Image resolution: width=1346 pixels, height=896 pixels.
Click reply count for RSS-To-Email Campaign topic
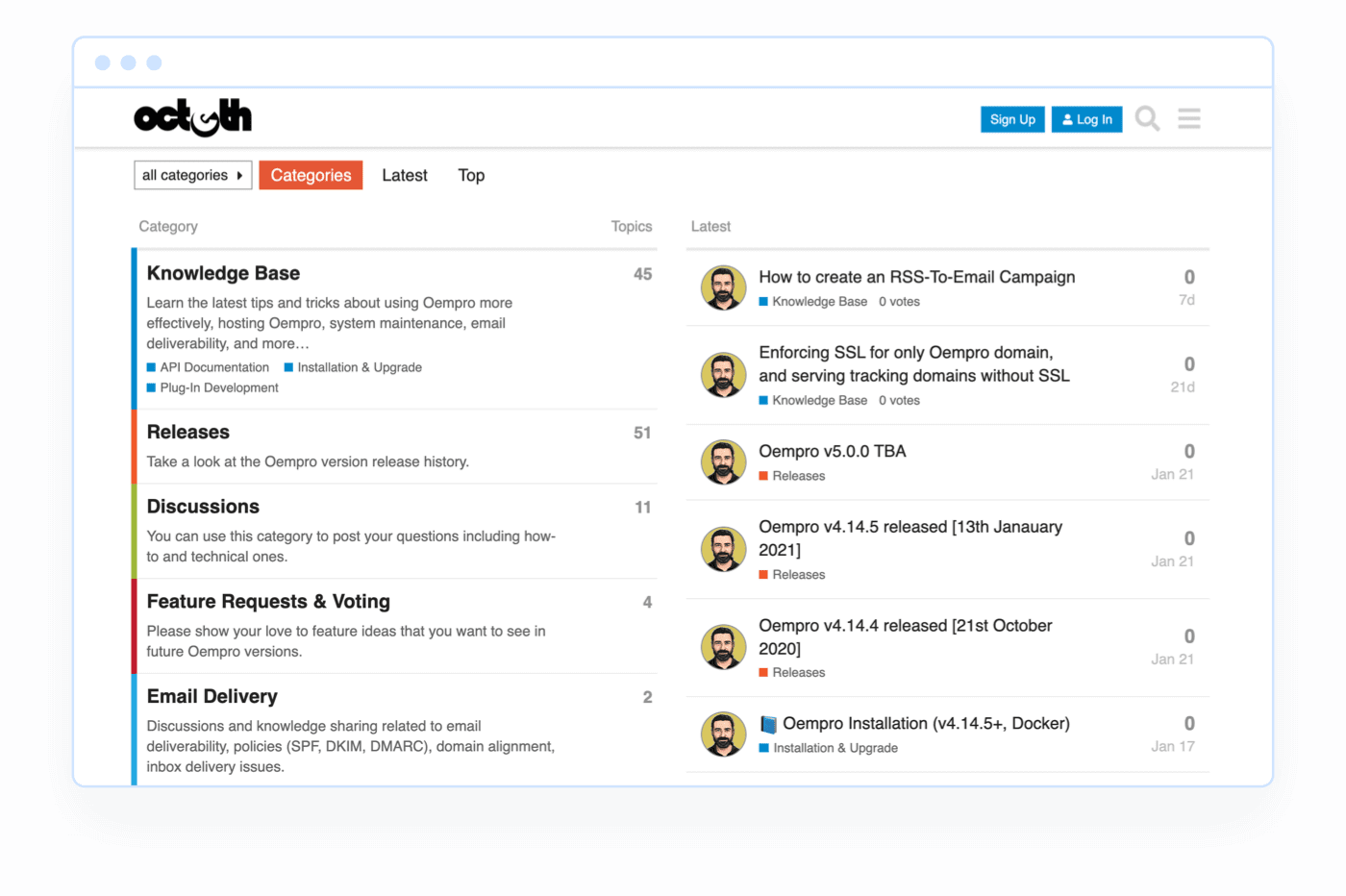pos(1189,277)
